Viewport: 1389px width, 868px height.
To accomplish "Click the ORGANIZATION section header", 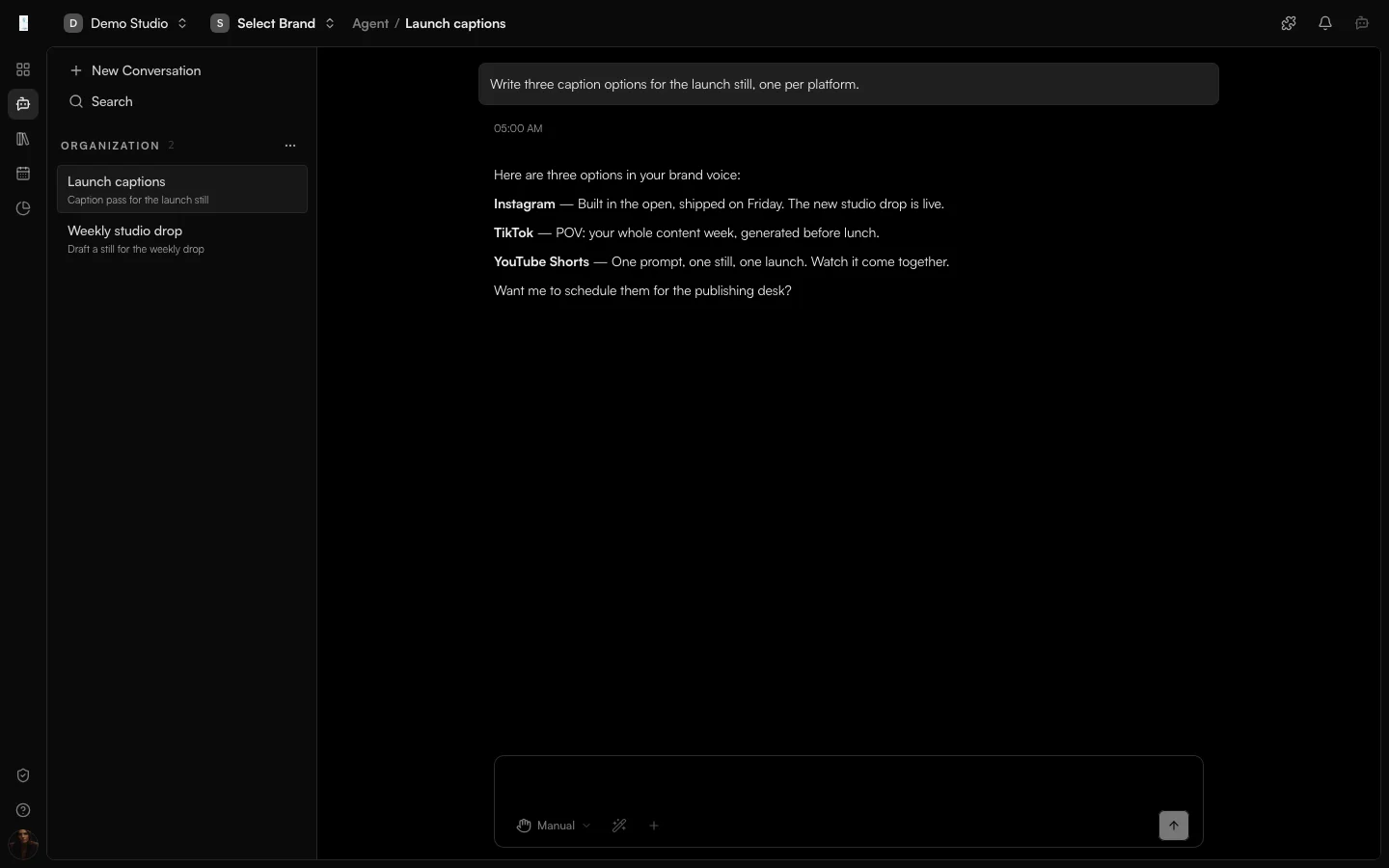I will (110, 146).
